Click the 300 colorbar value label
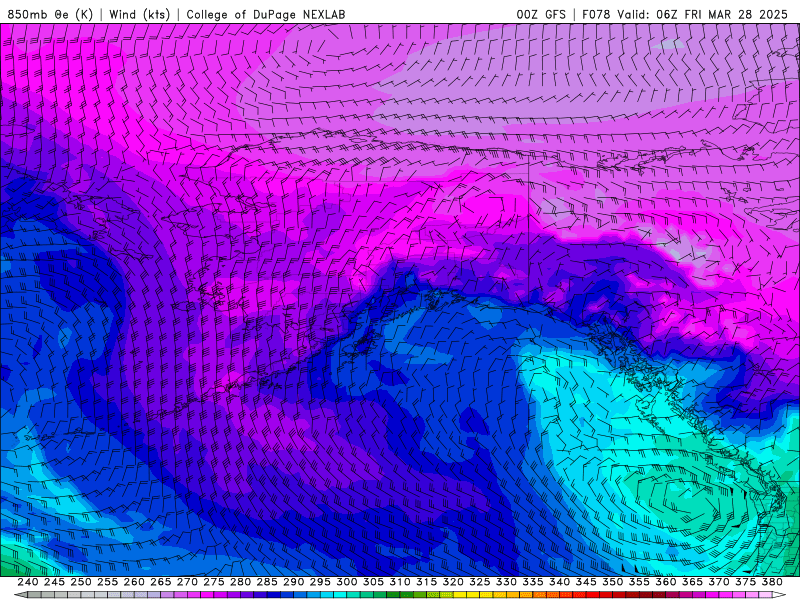The image size is (800, 600). (x=346, y=582)
